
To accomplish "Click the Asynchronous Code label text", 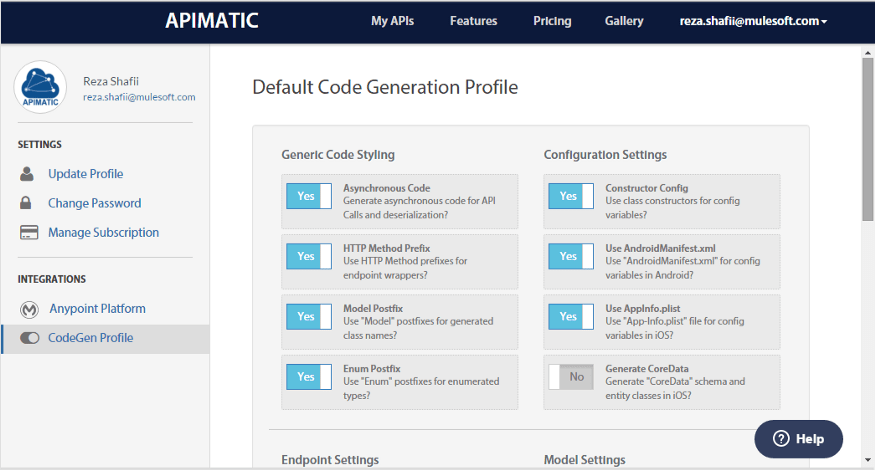I will 387,188.
